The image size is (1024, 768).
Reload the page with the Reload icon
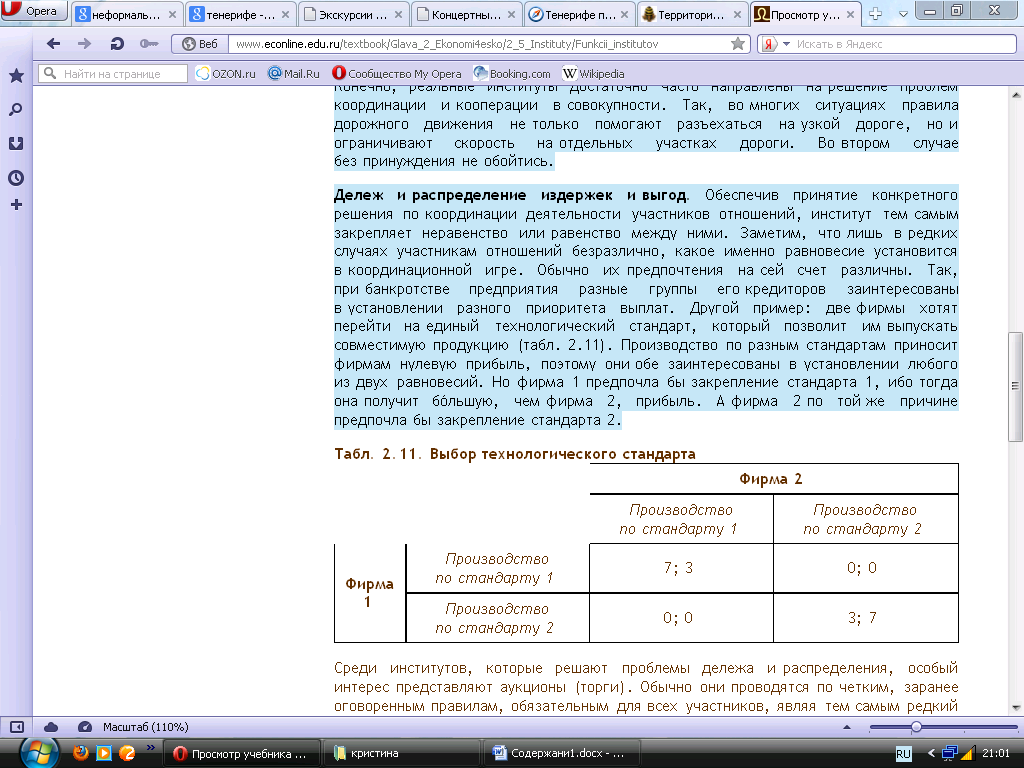(x=117, y=44)
